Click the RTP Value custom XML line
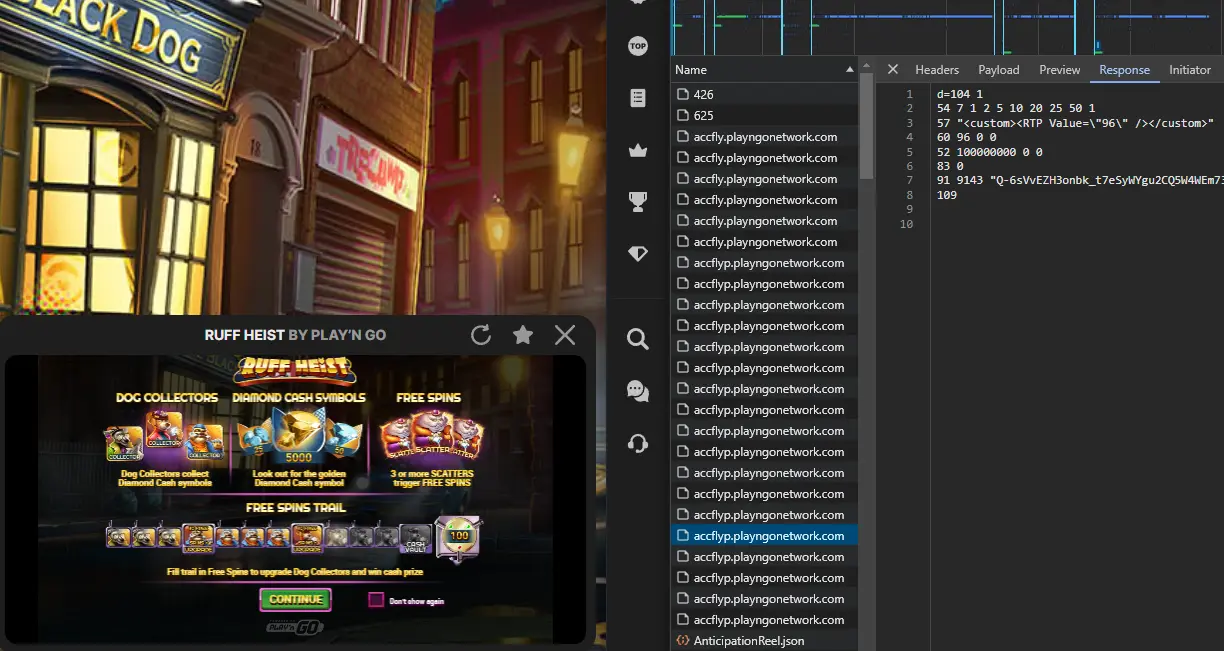 click(1076, 123)
